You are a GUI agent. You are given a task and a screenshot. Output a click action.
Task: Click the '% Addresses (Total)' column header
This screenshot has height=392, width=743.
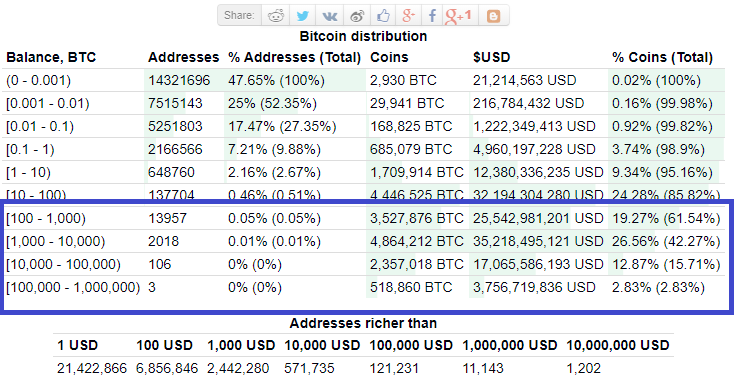[x=294, y=57]
